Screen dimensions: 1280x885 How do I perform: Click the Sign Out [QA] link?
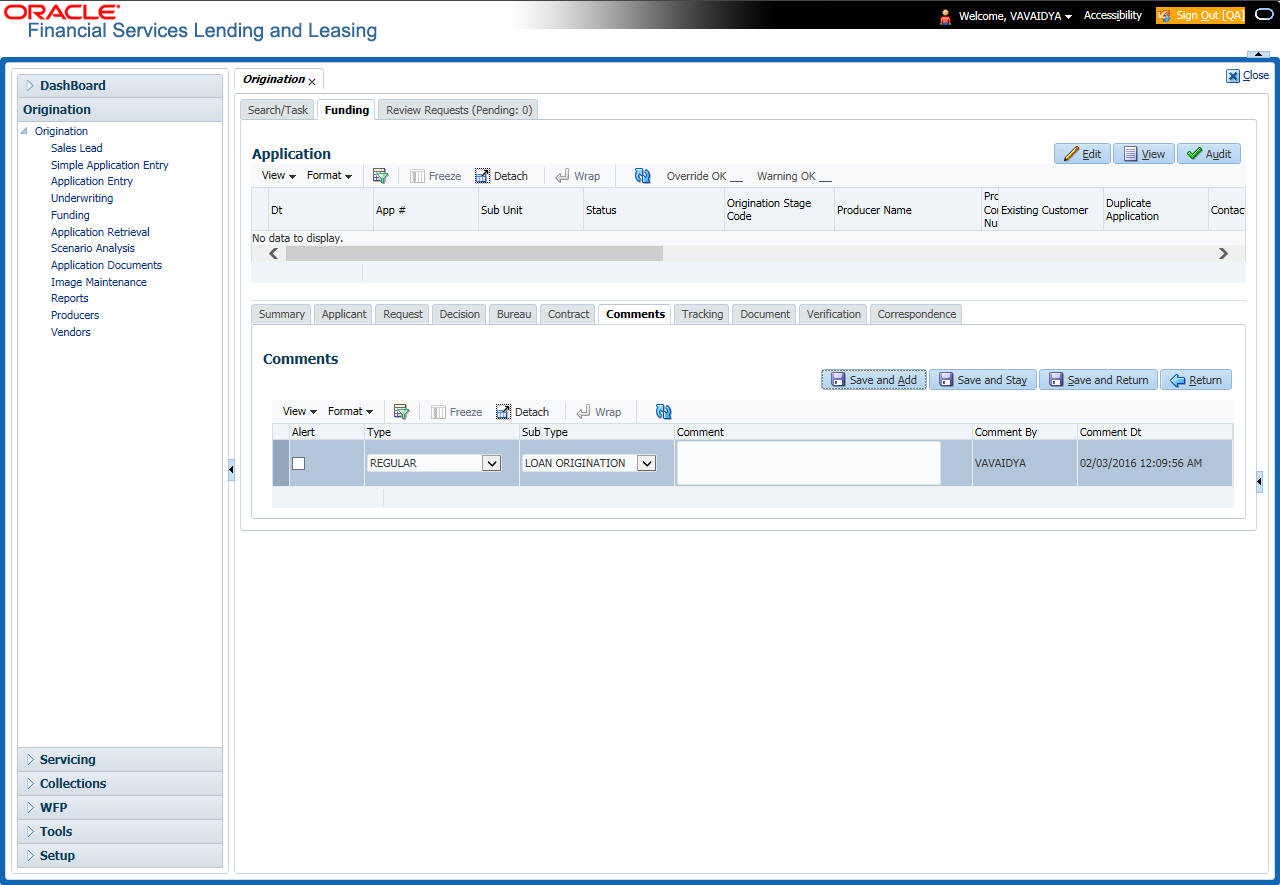1200,16
